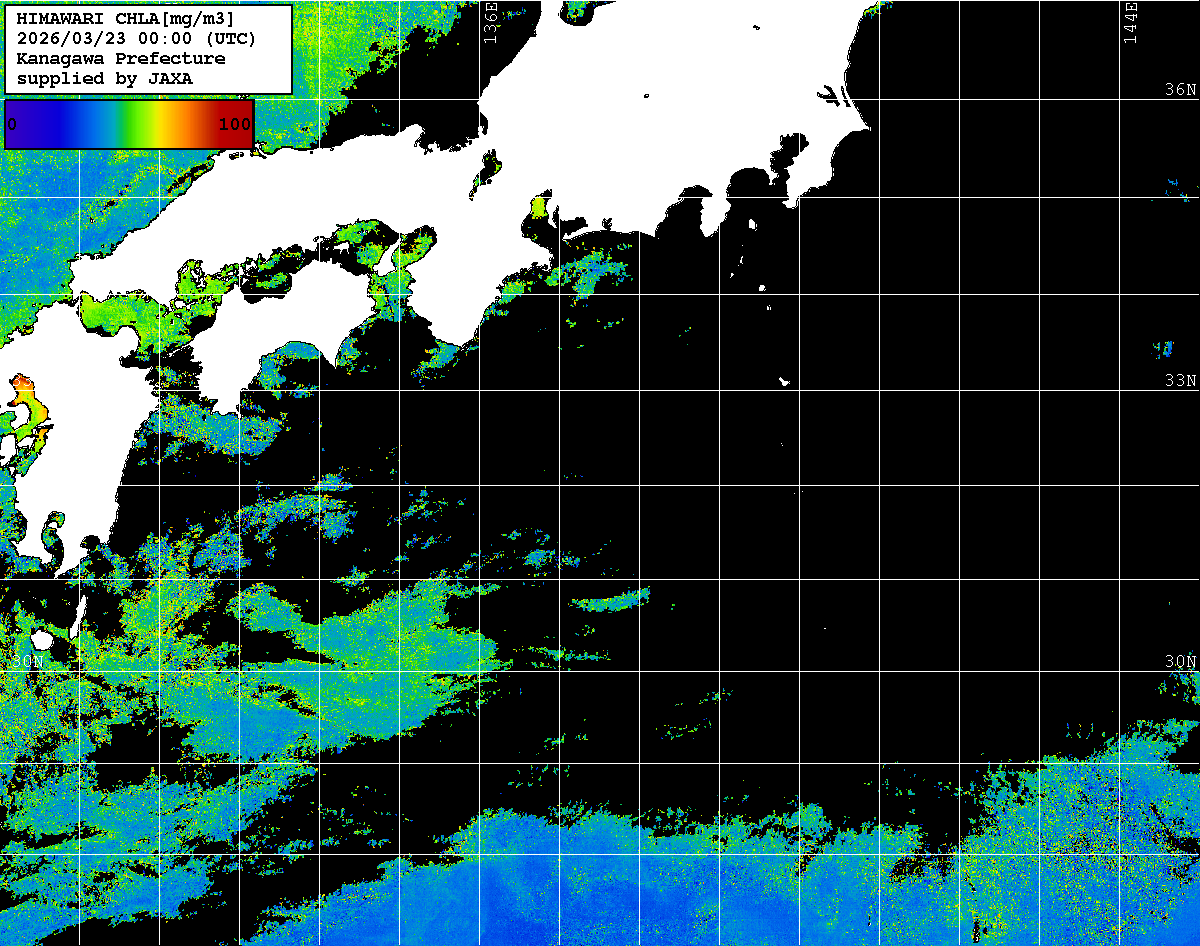Click the round white Yakushima island

tap(42, 638)
